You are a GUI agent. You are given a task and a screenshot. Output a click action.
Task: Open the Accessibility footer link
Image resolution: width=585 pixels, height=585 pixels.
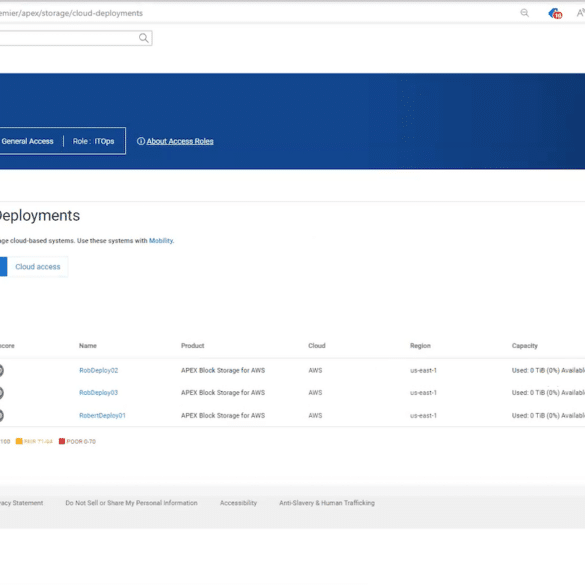(x=238, y=503)
